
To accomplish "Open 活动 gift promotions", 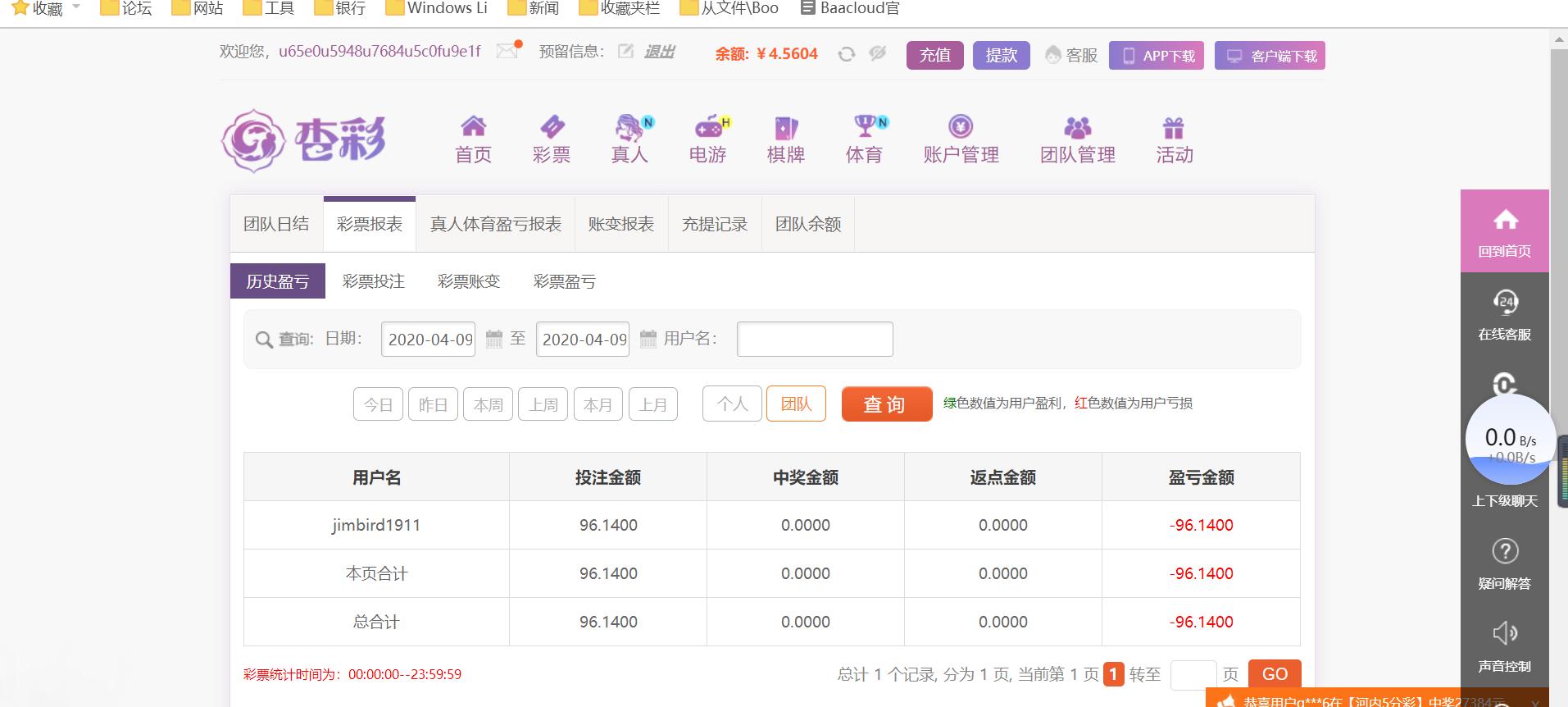I will tap(1175, 139).
